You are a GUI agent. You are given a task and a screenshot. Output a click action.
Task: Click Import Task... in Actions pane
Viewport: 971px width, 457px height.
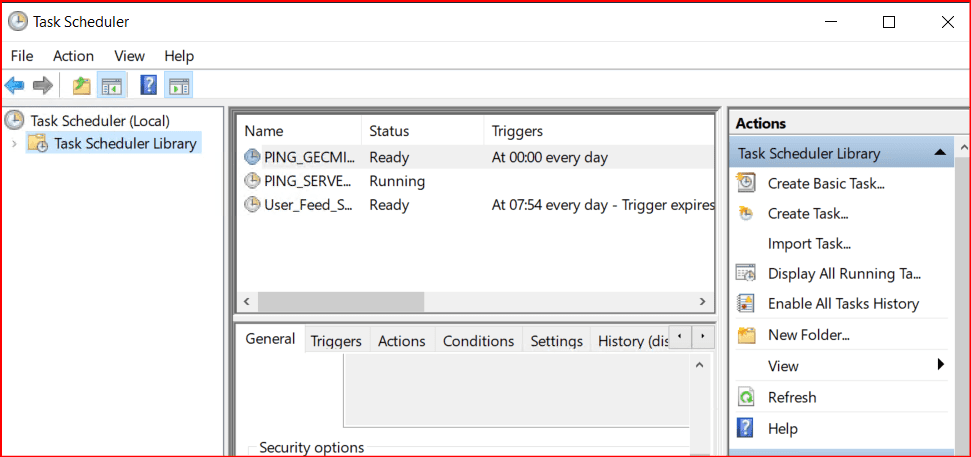tap(808, 243)
